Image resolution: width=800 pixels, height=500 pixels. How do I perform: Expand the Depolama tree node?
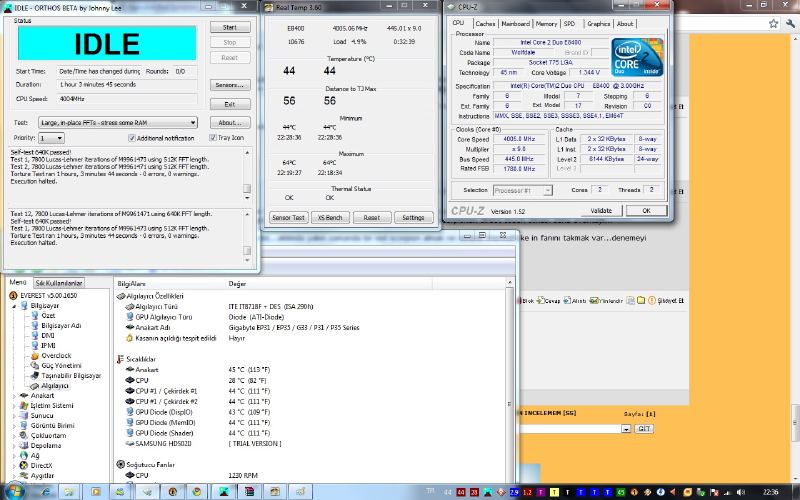(x=14, y=445)
